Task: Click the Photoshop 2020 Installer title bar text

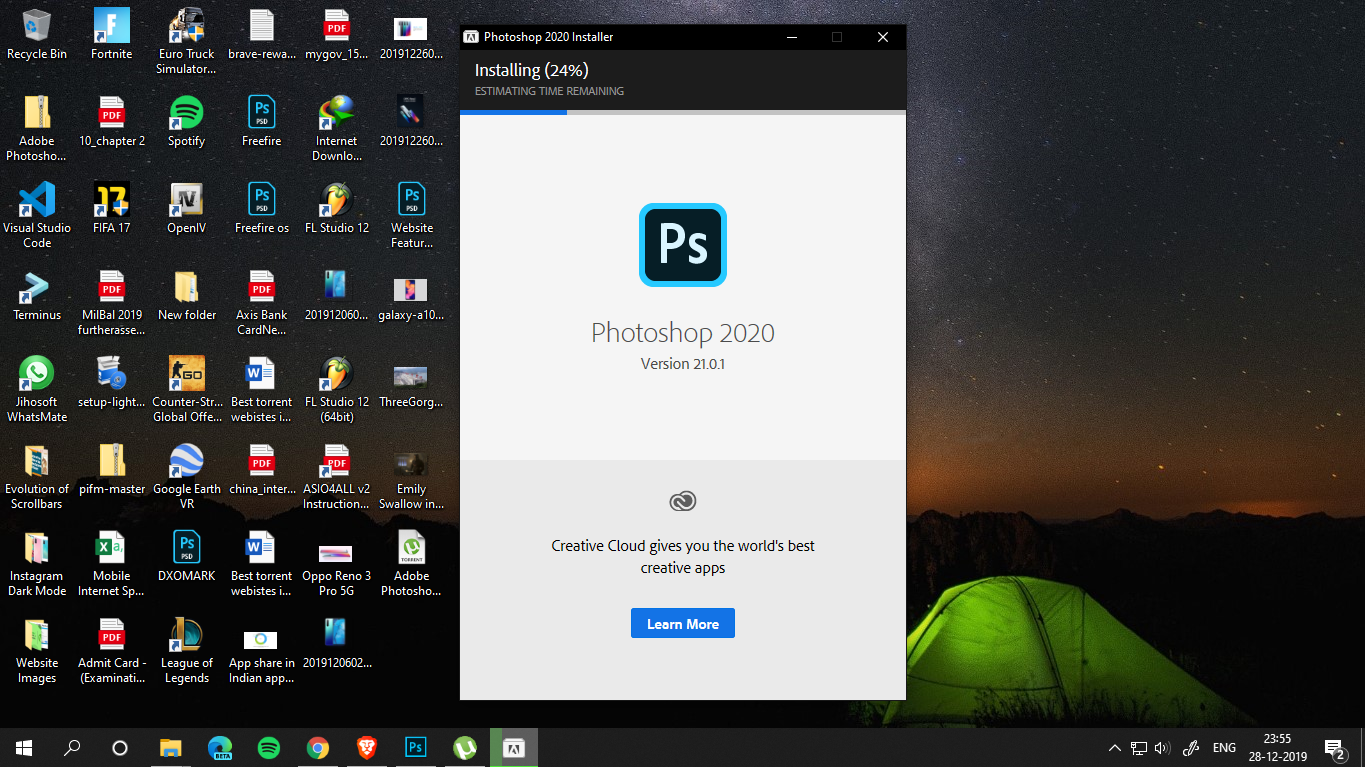Action: coord(548,37)
